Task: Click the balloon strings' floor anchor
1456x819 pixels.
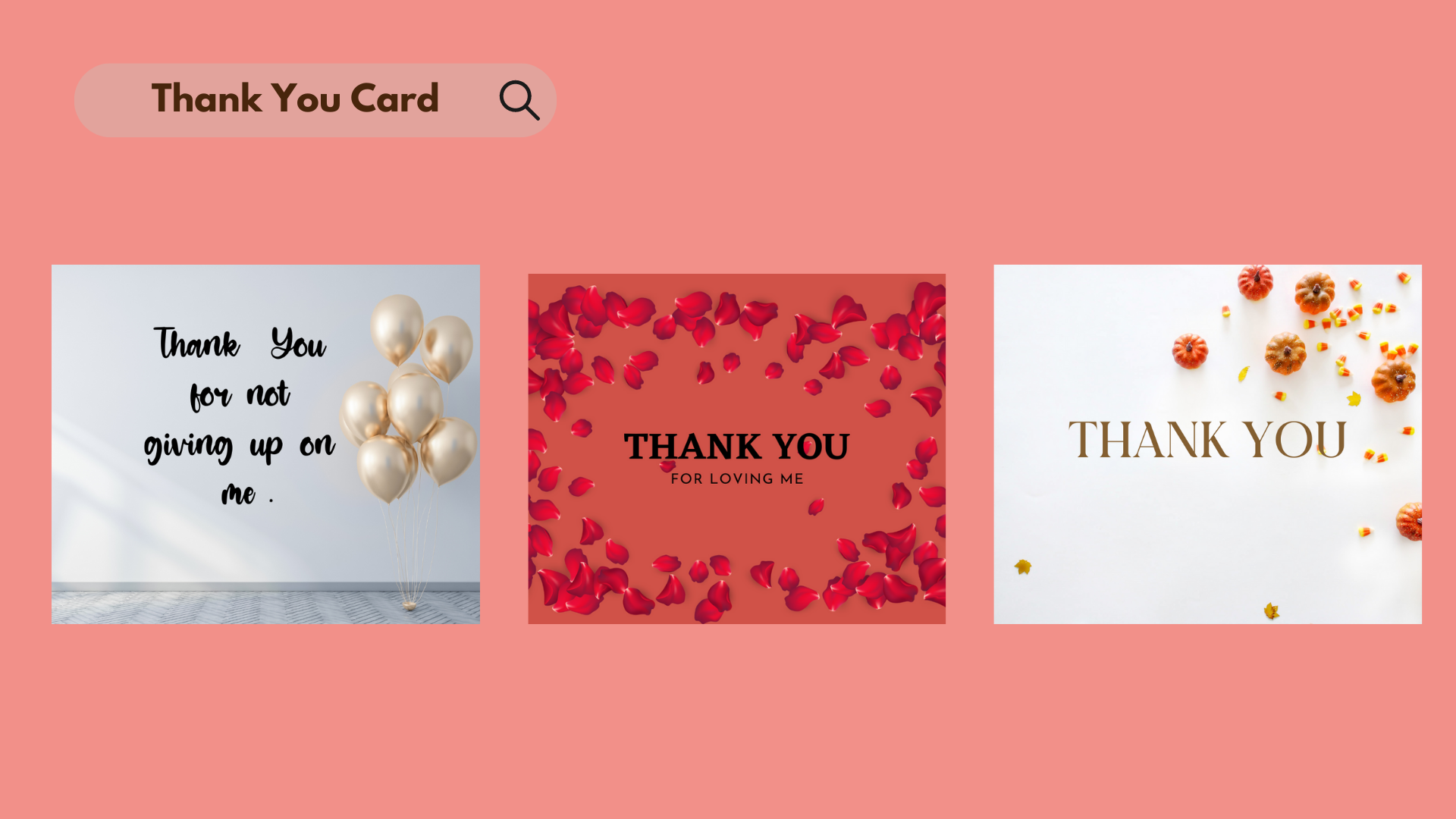Action: tap(409, 604)
